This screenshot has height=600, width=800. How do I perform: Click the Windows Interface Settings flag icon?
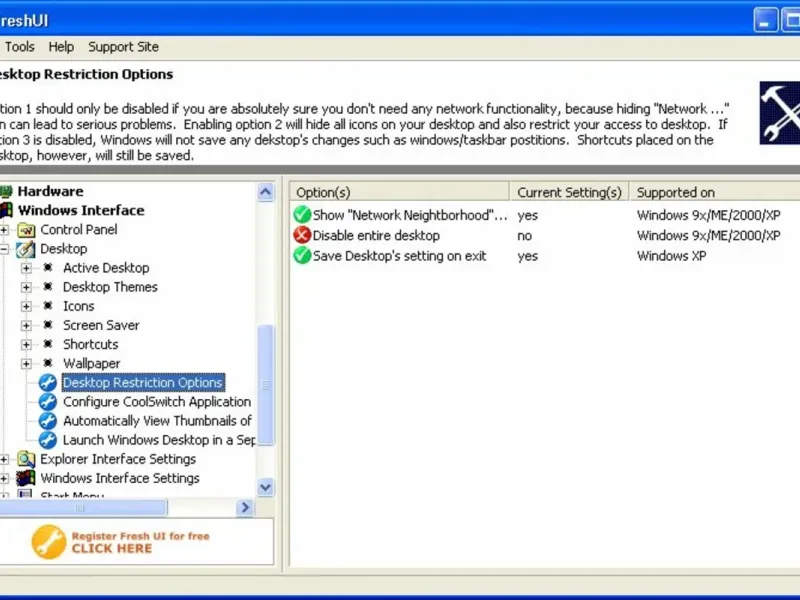click(26, 478)
